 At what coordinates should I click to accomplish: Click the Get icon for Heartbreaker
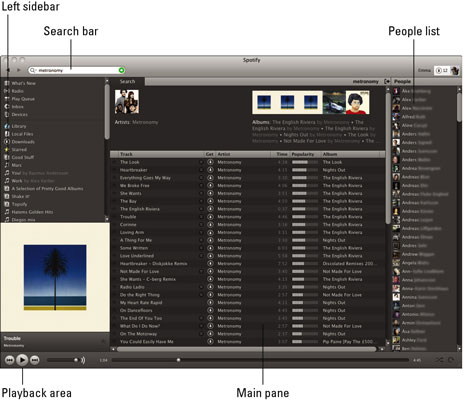tap(210, 170)
